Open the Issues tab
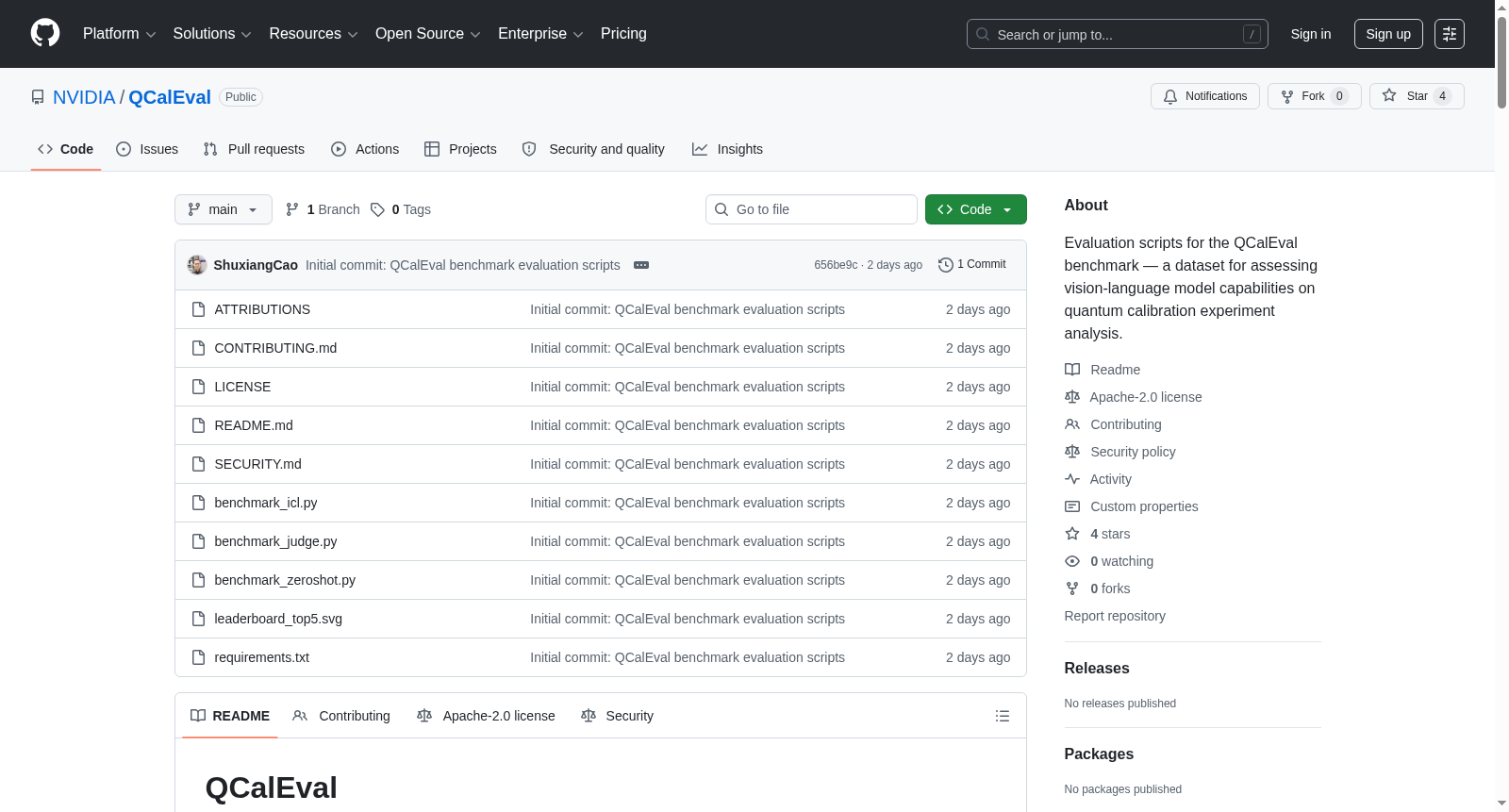This screenshot has width=1509, height=812. click(147, 149)
